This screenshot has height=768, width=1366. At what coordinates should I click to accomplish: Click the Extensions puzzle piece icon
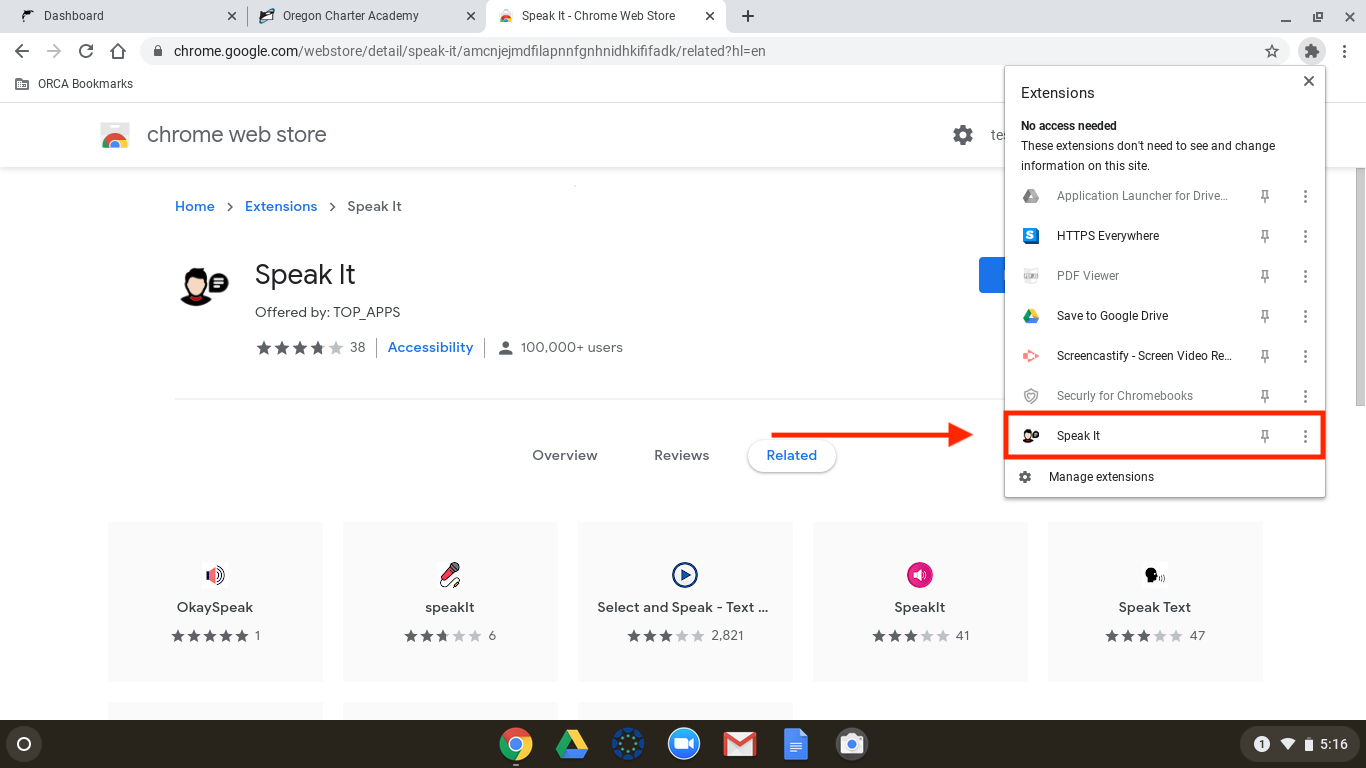1311,51
